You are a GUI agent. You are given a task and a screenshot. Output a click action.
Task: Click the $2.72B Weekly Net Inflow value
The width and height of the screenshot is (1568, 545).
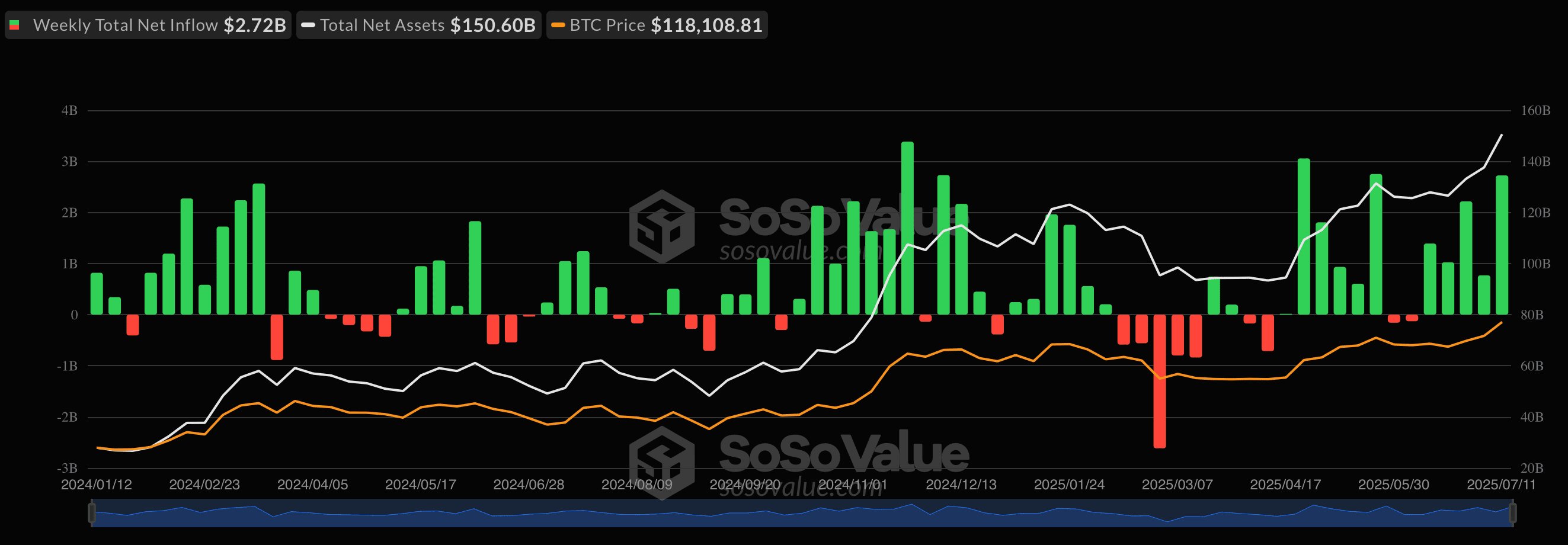point(254,25)
